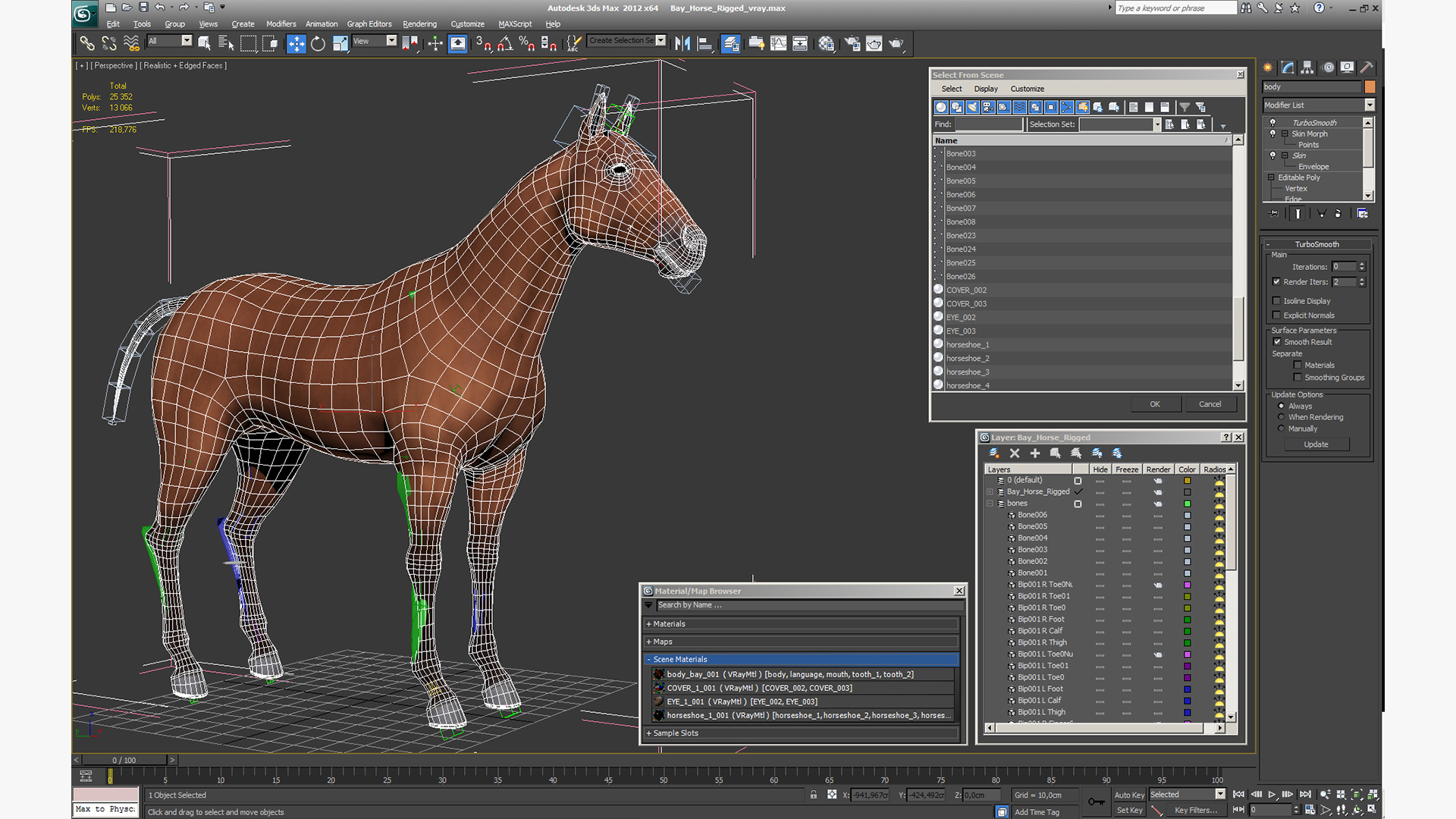Screen dimensions: 1456x819
Task: Open the Manage Layers toolbar icon
Action: tap(731, 43)
